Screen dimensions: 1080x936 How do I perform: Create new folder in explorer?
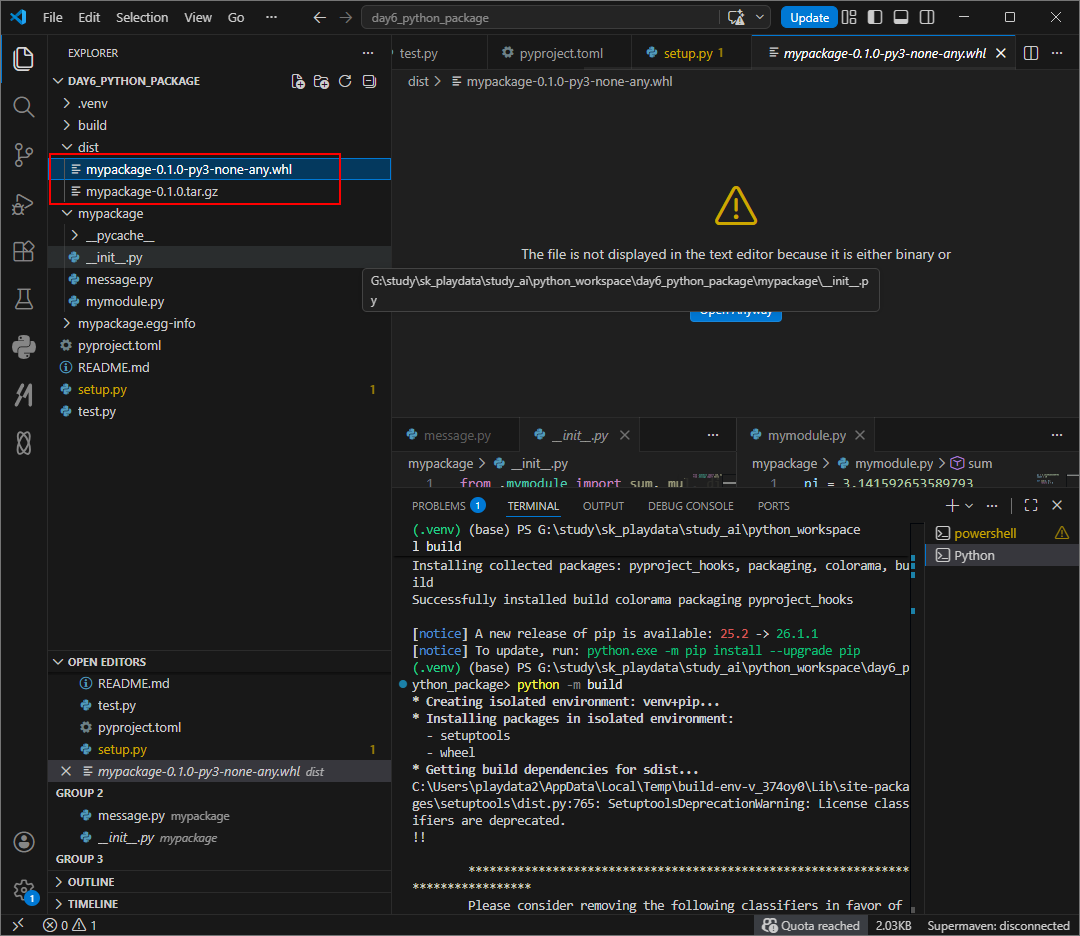321,81
